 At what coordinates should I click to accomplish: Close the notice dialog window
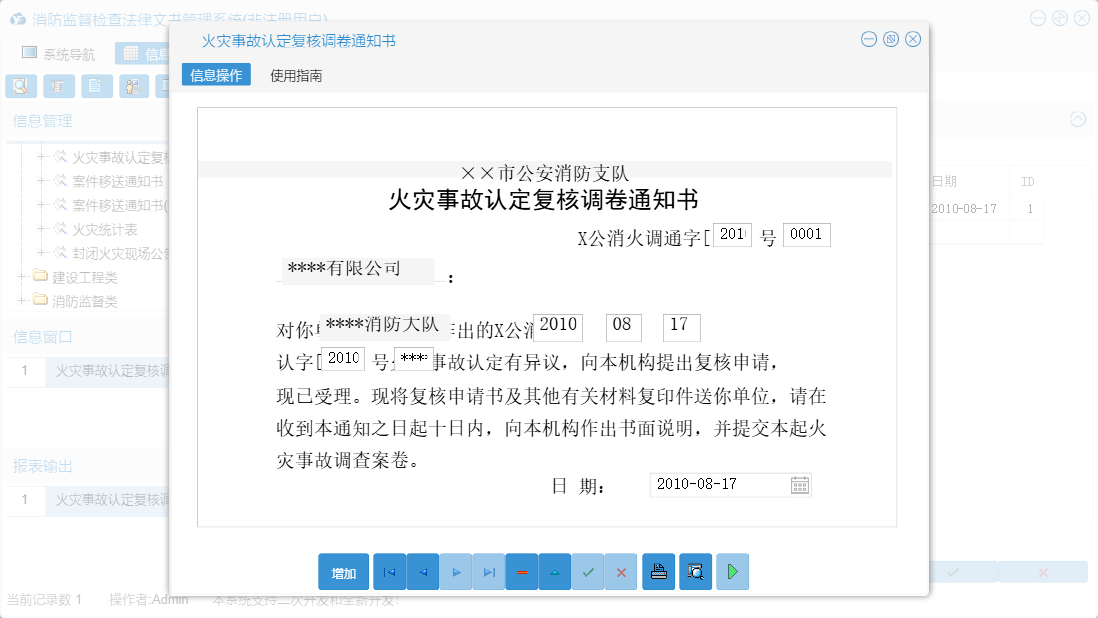click(913, 39)
